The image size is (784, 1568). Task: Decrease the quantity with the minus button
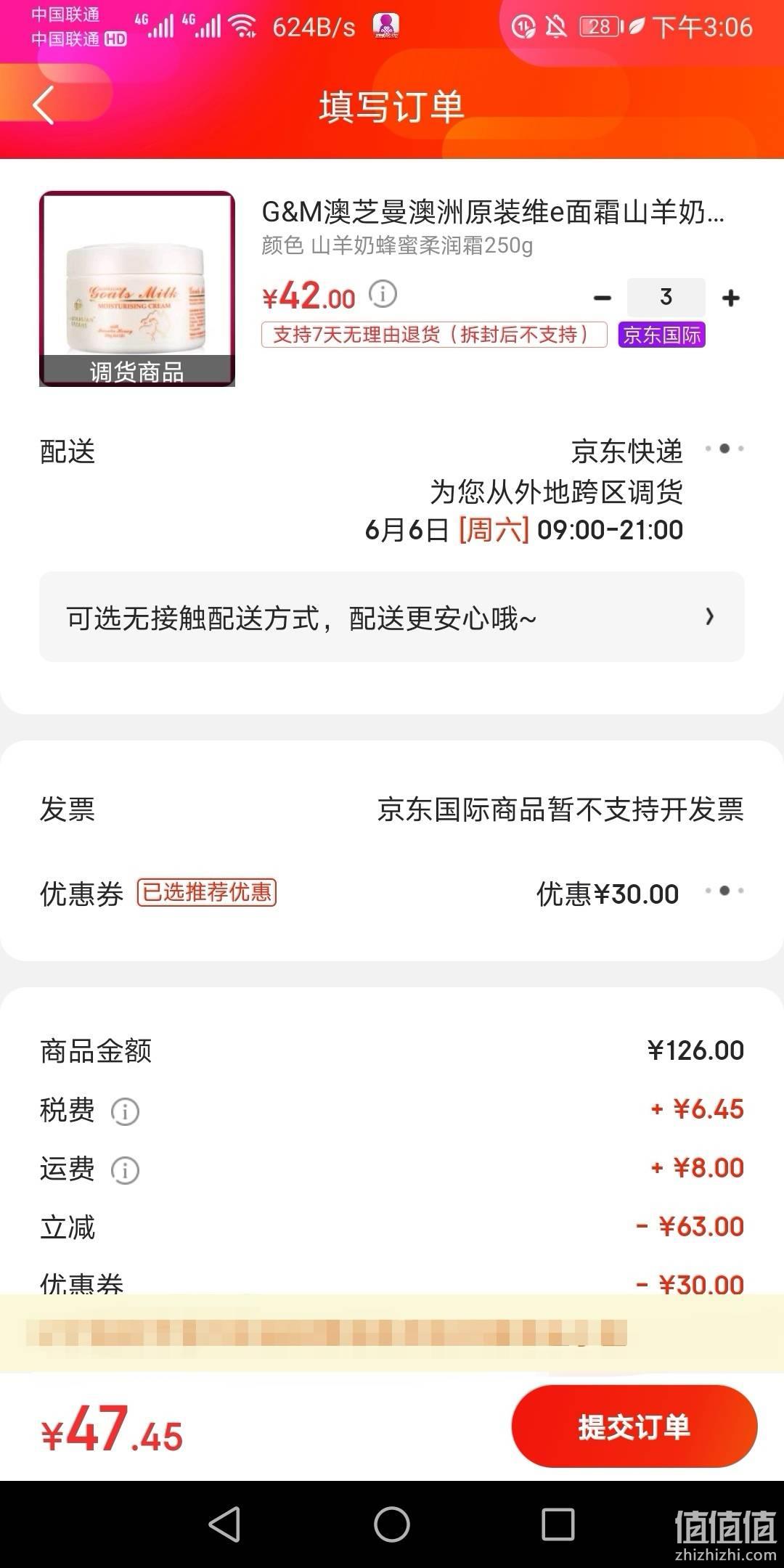(602, 298)
